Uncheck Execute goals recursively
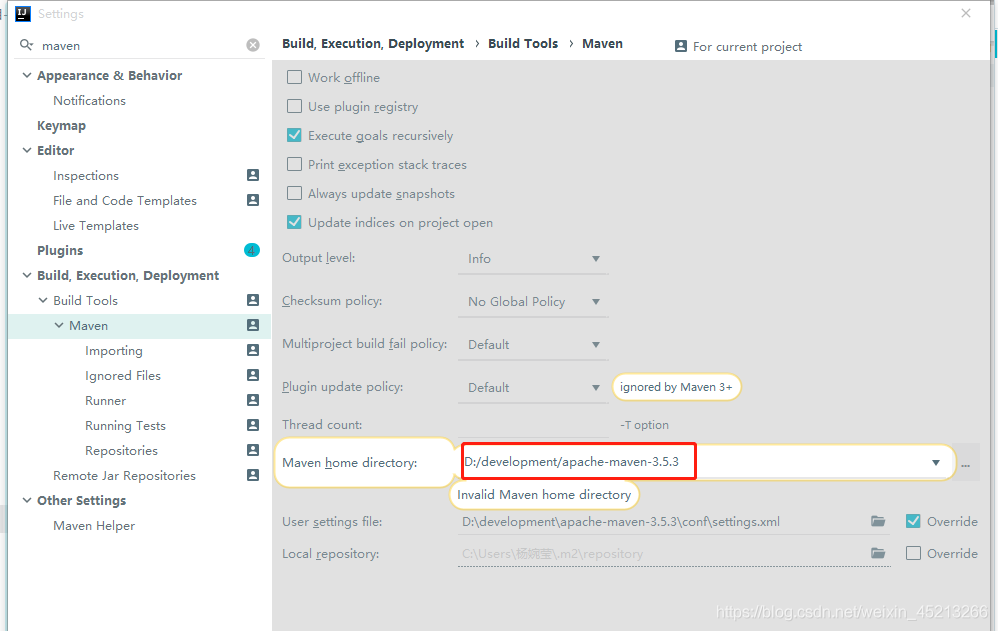This screenshot has height=631, width=998. (x=294, y=135)
